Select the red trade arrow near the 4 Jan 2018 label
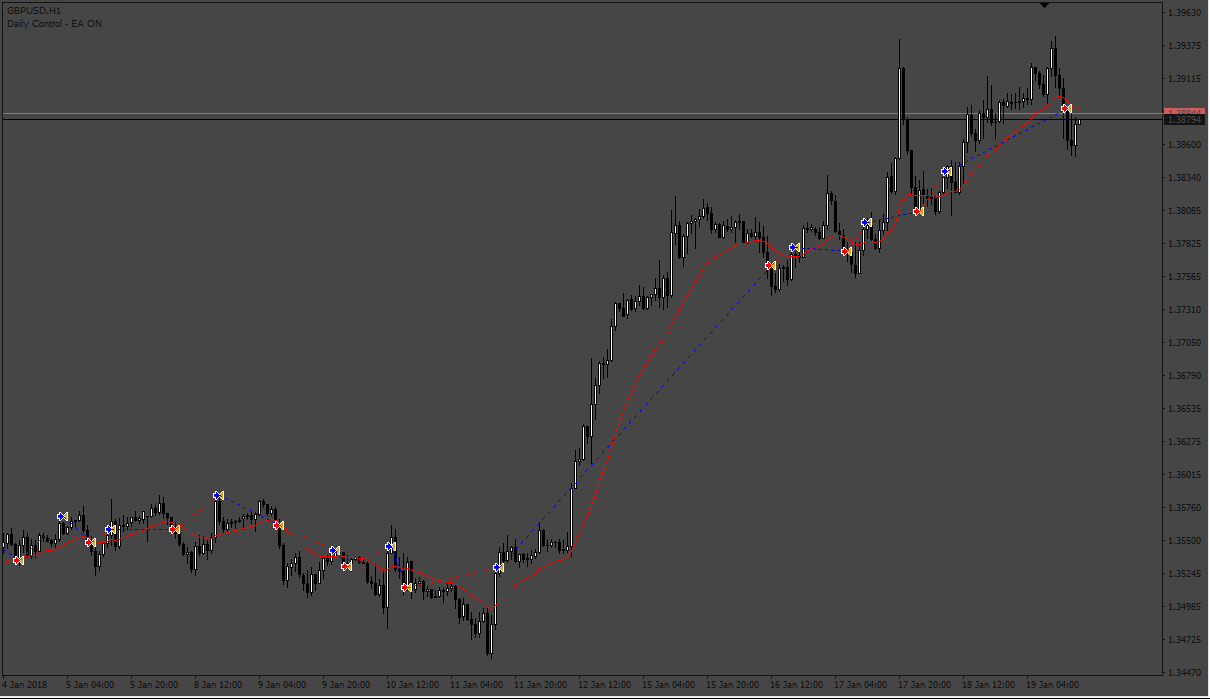Screen dimensions: 1210x699 [x=18, y=560]
